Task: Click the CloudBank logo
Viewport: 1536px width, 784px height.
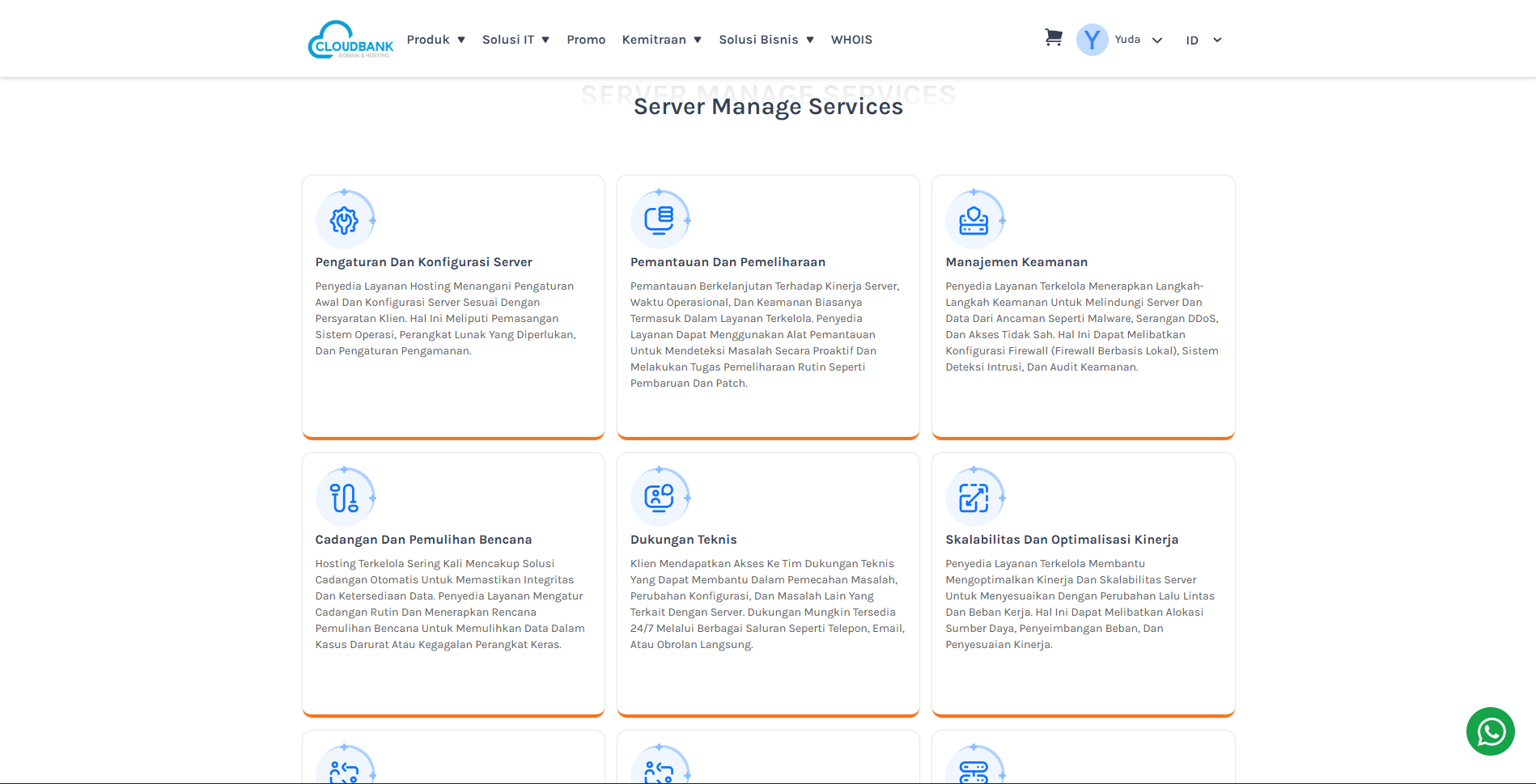Action: tap(350, 40)
